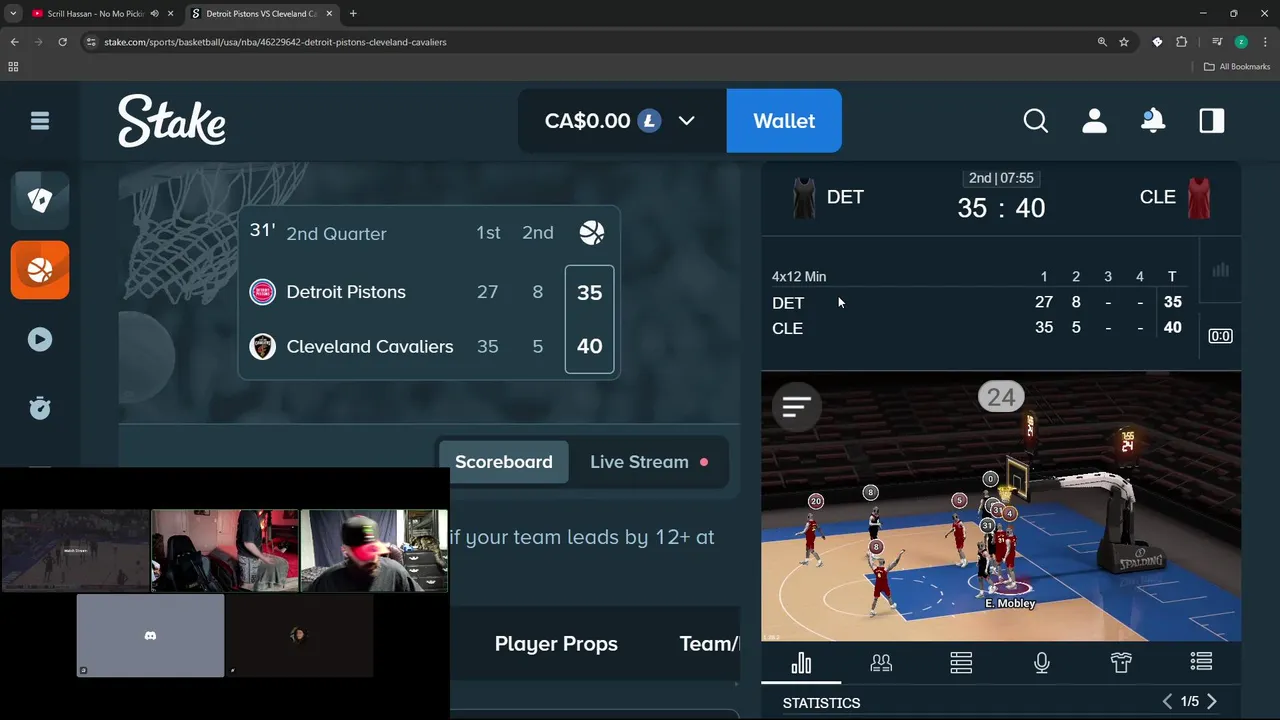The image size is (1280, 720).
Task: Open the search magnifier on Stake
Action: pos(1036,121)
